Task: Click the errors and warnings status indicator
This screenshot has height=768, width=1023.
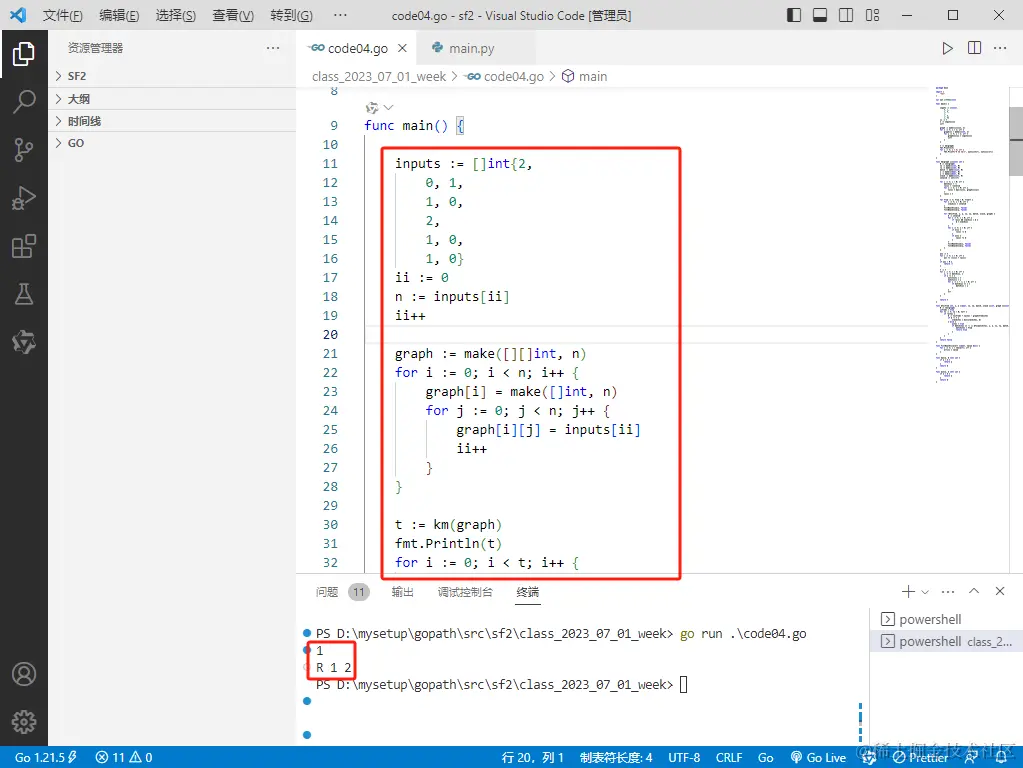Action: 124,758
